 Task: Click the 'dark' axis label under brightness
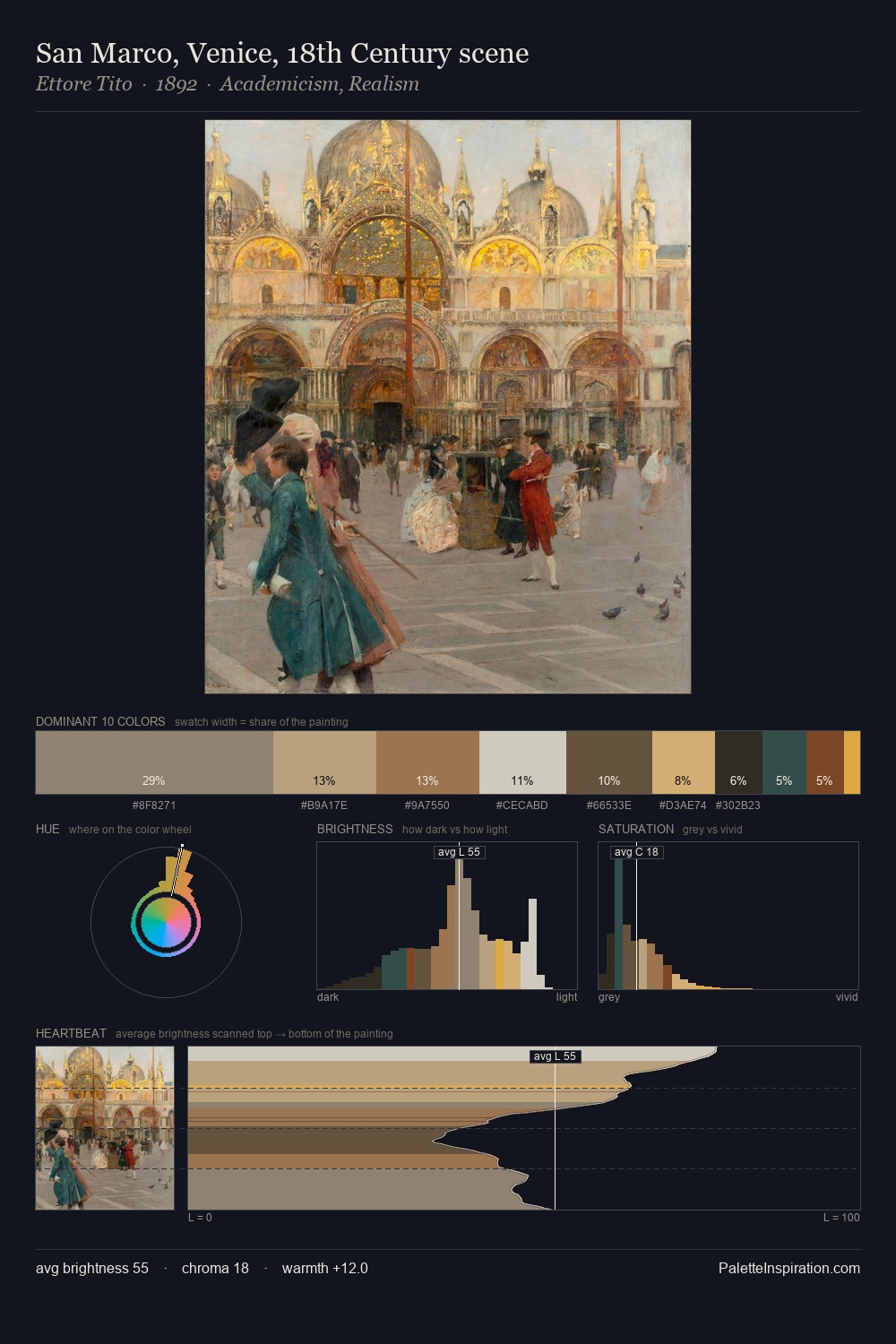pos(328,996)
